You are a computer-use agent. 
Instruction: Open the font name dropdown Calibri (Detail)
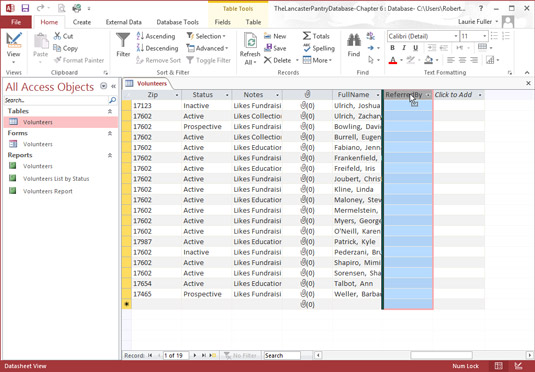[456, 36]
